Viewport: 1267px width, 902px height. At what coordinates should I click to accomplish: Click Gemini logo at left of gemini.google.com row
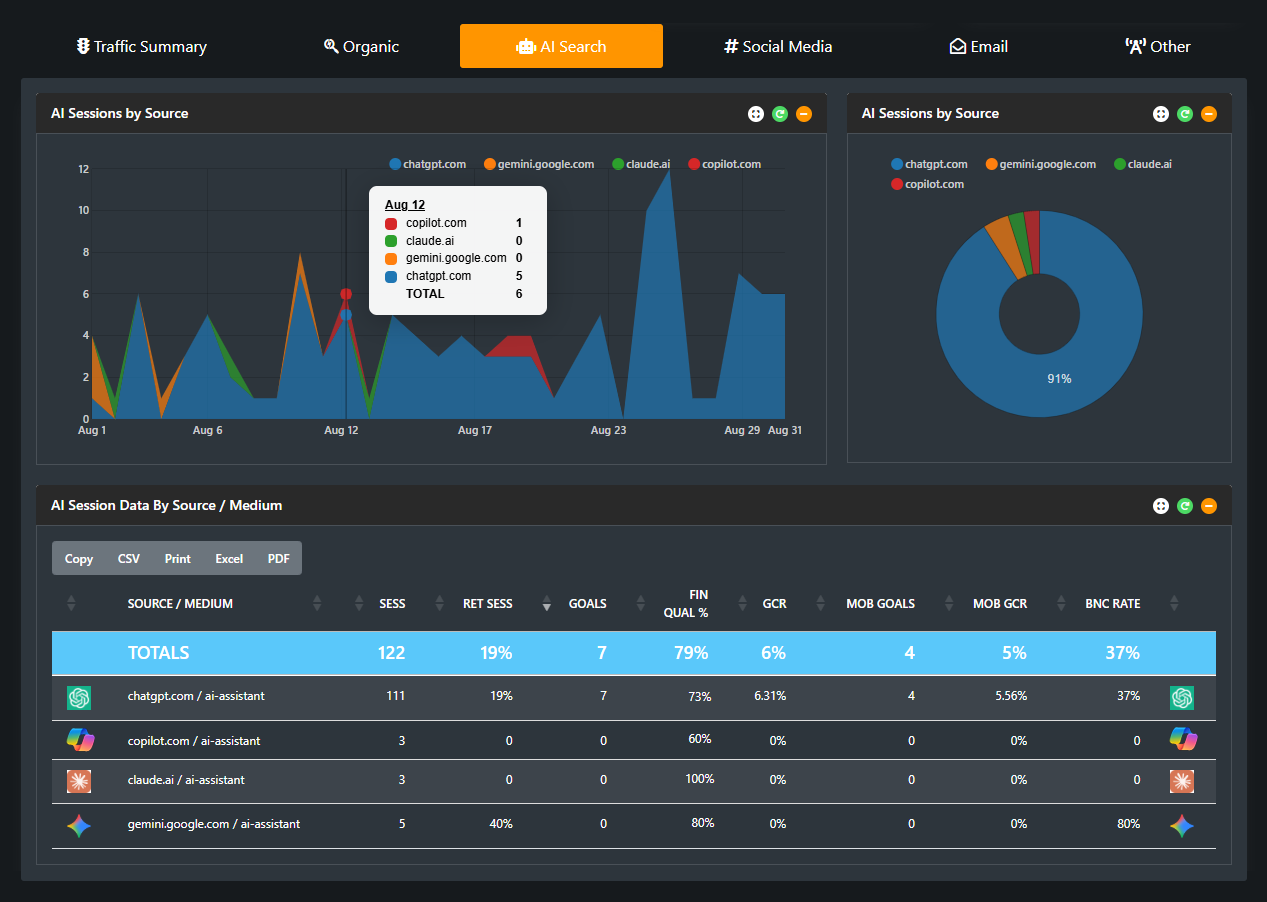79,825
